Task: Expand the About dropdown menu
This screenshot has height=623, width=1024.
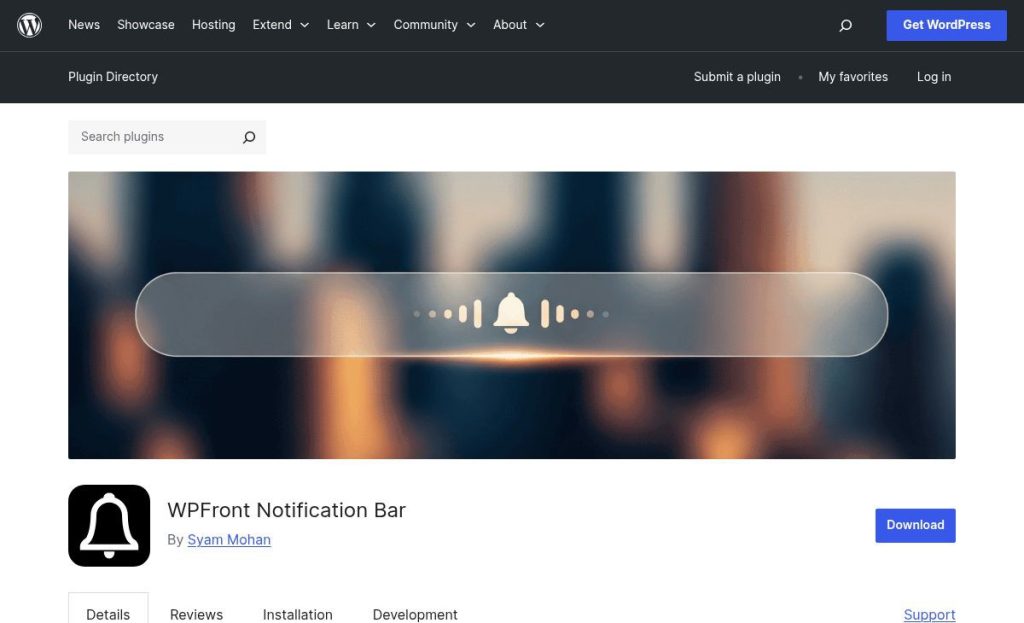Action: point(518,25)
